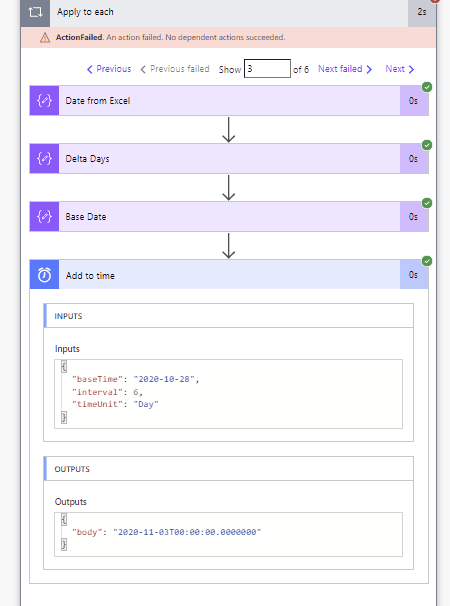
Task: Click the "of 6" iteration count text
Action: coord(301,70)
